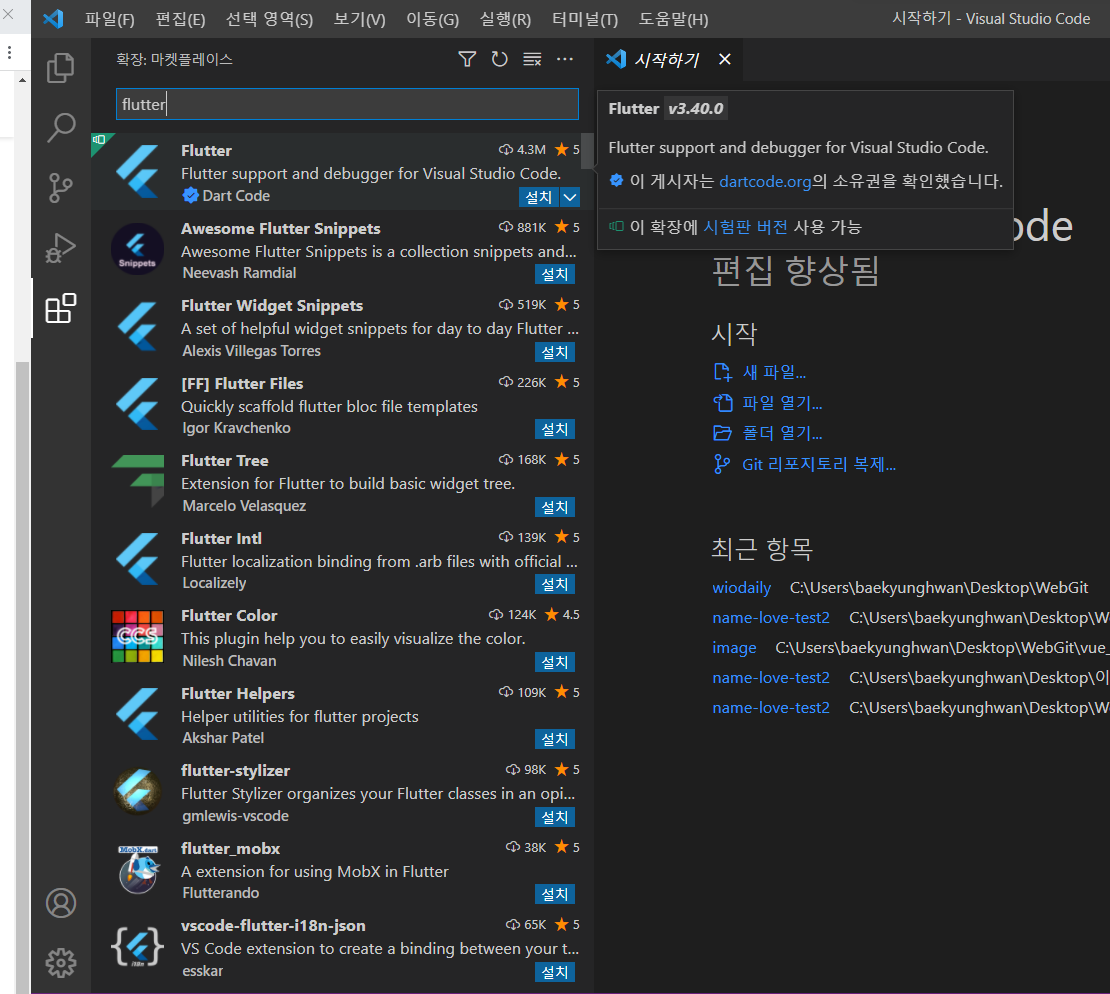Click the git branch icon beside Git 리포지토리 복제
The height and width of the screenshot is (994, 1110).
coord(722,464)
